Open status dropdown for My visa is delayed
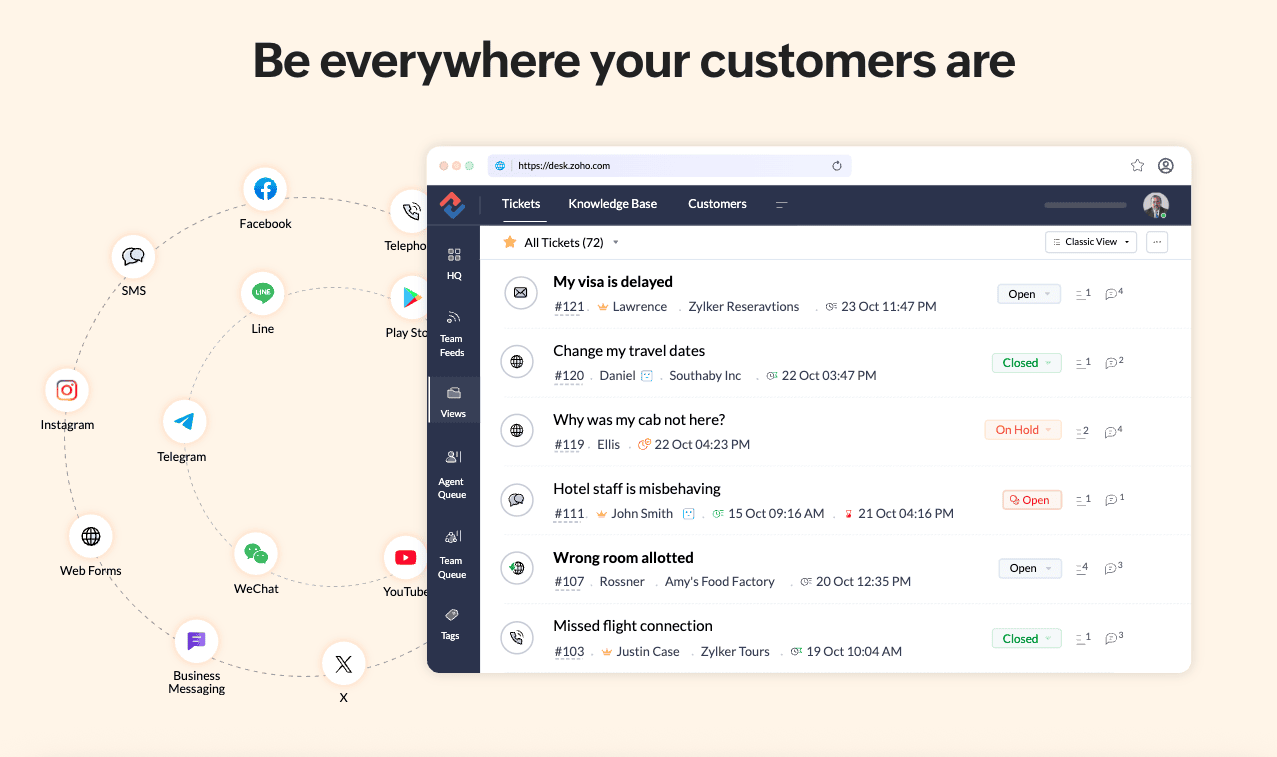 pyautogui.click(x=1029, y=294)
